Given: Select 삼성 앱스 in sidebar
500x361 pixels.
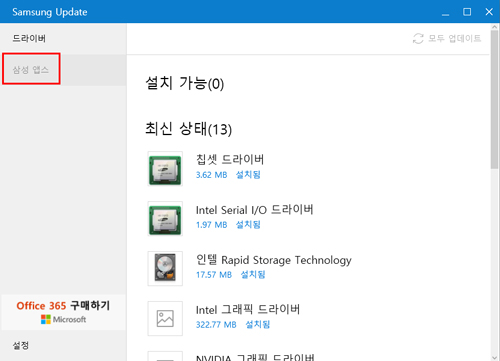Looking at the screenshot, I should (31, 70).
